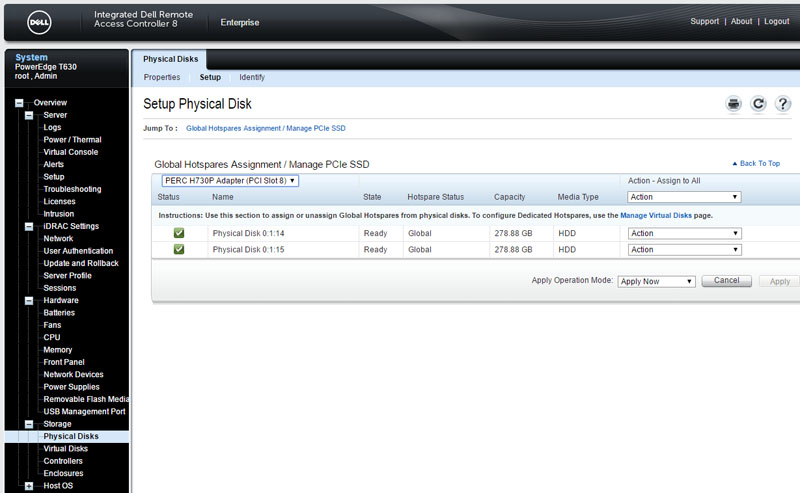Screen dimensions: 800x493
Task: Collapse the Overview tree node
Action: 19,103
